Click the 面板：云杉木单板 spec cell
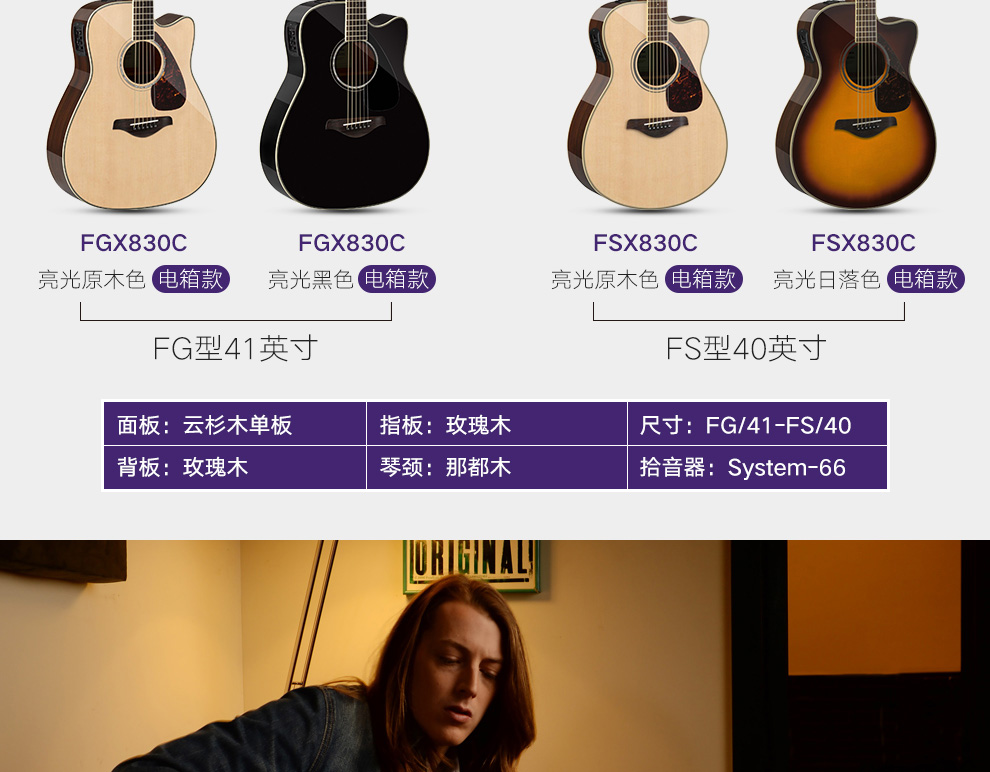The width and height of the screenshot is (990, 772). click(235, 424)
